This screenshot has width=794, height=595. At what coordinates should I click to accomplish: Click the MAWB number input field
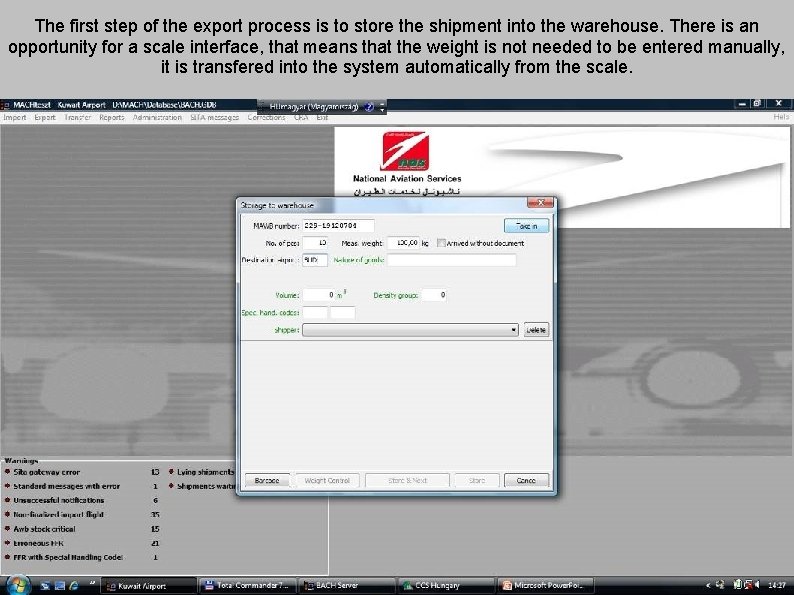338,226
